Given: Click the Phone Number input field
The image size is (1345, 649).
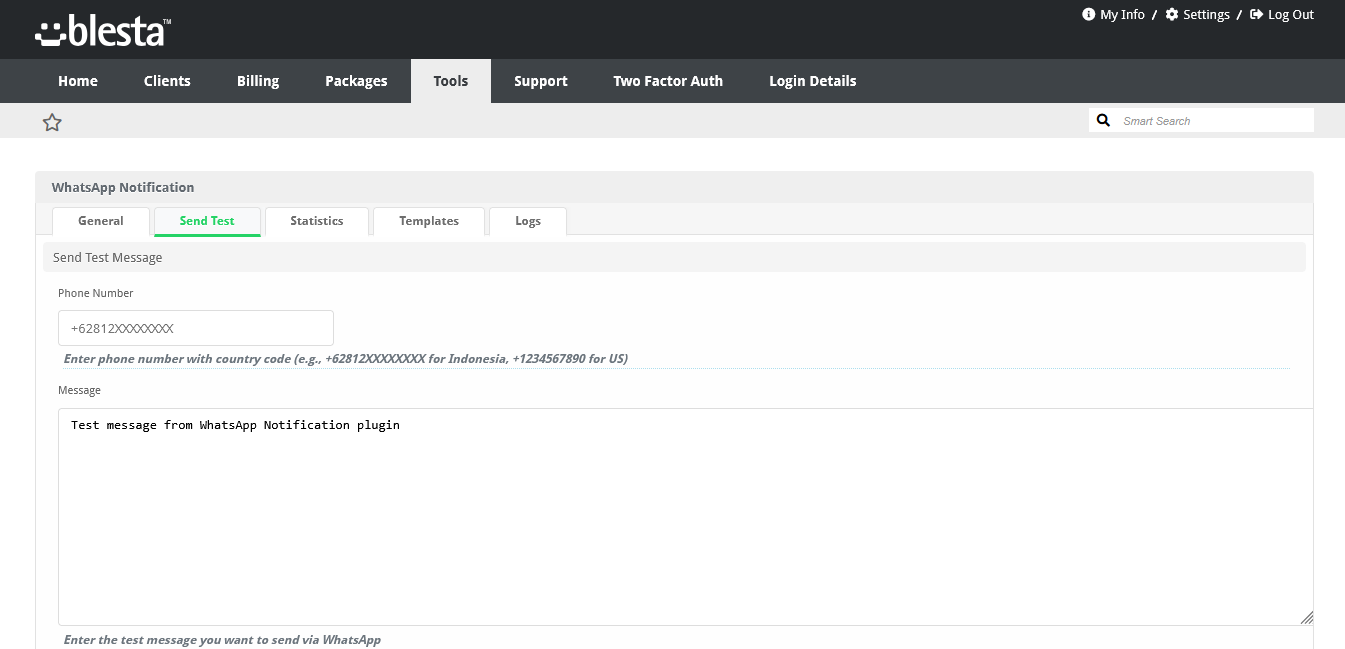Looking at the screenshot, I should (x=196, y=328).
